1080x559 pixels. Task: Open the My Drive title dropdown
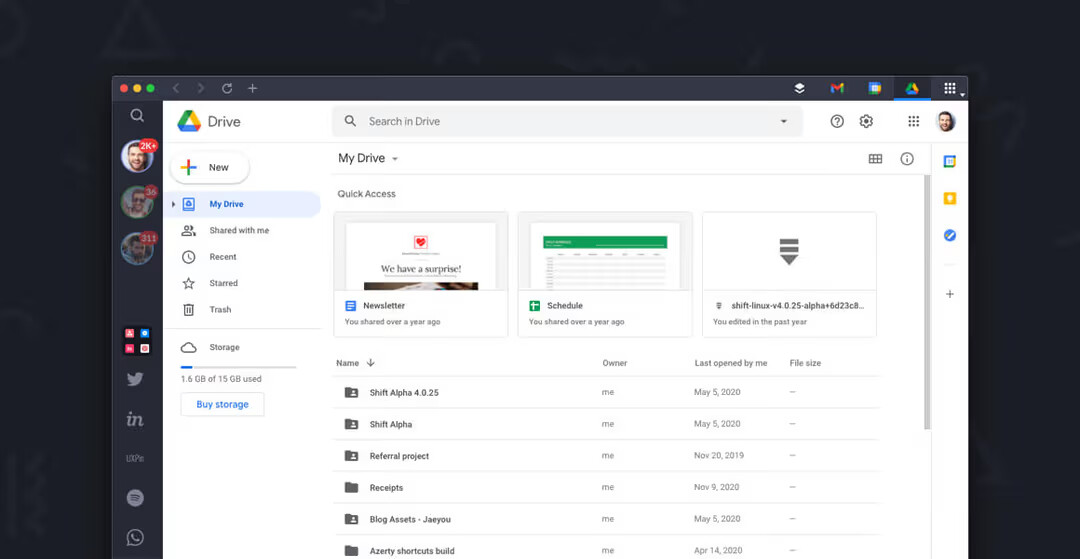pyautogui.click(x=395, y=159)
